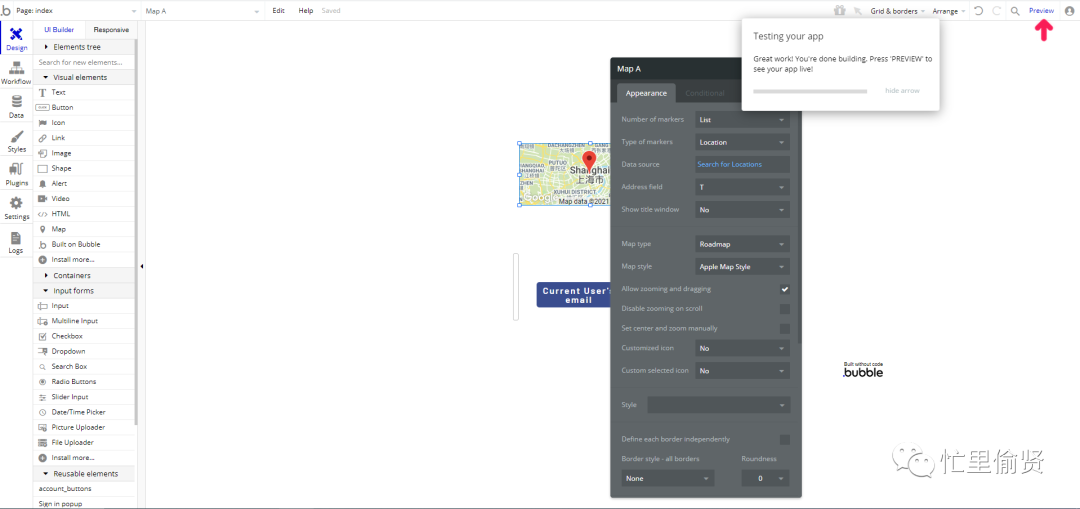Enable Disable zooming on scroll checkbox
This screenshot has width=1080, height=509.
[785, 309]
